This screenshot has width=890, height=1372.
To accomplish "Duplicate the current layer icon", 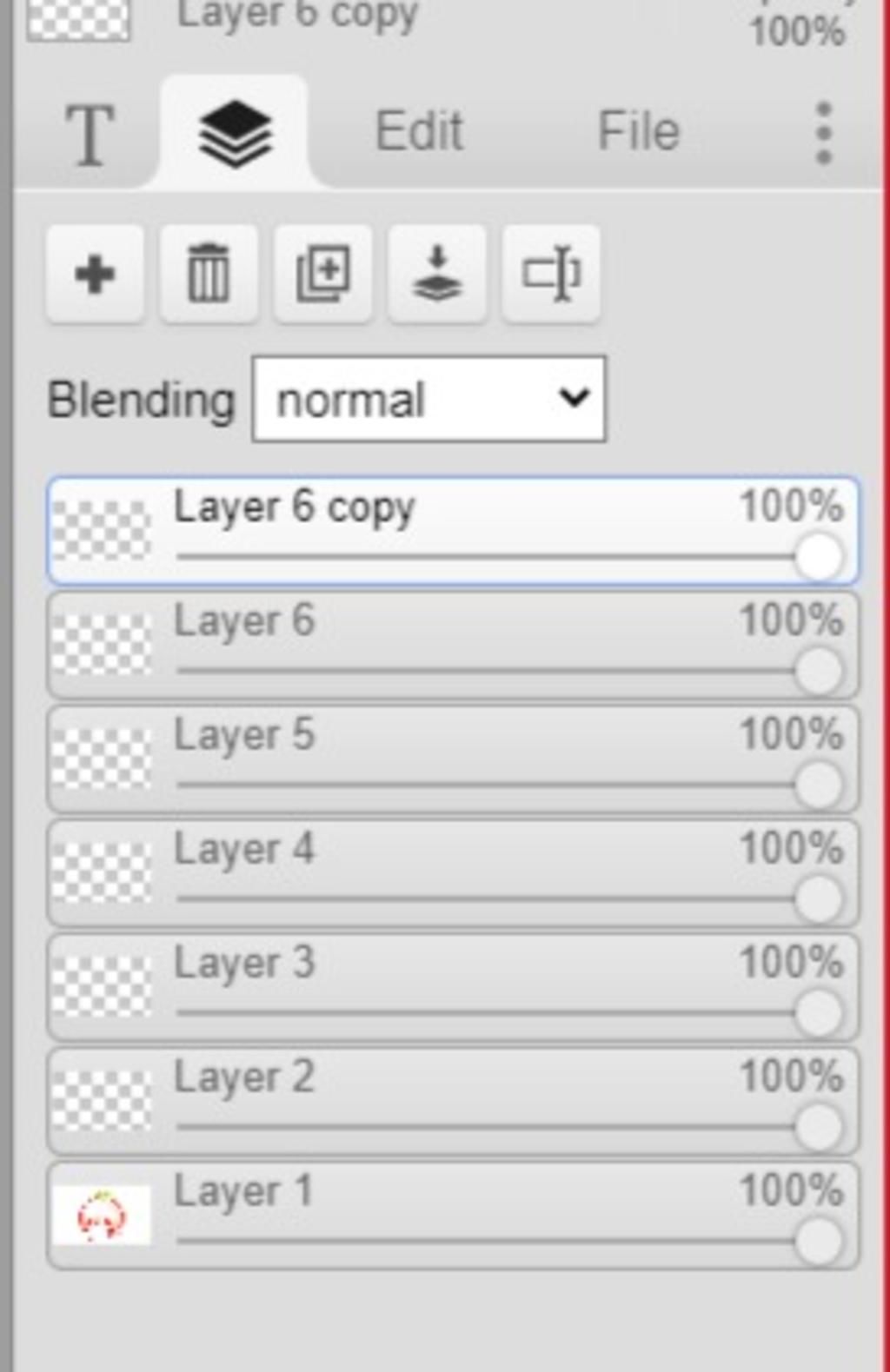I will (322, 275).
